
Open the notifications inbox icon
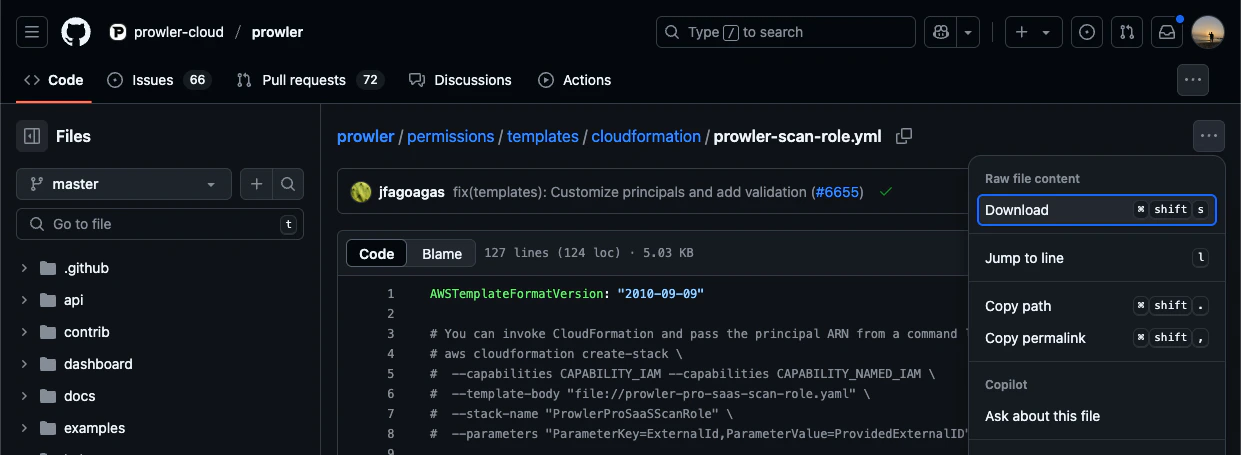[1167, 32]
